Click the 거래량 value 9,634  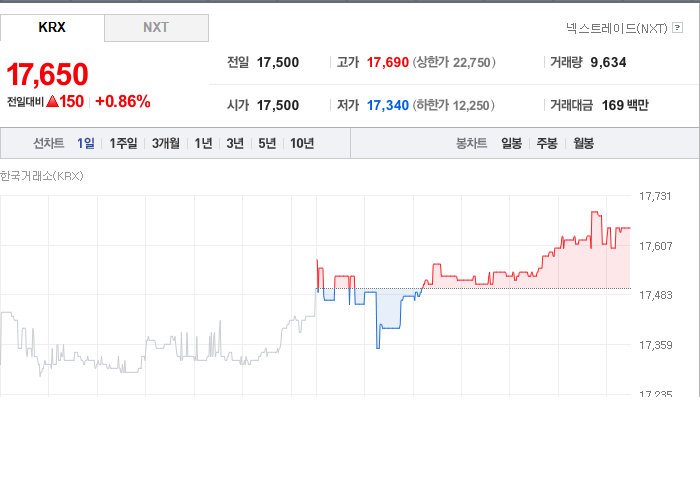pyautogui.click(x=608, y=62)
